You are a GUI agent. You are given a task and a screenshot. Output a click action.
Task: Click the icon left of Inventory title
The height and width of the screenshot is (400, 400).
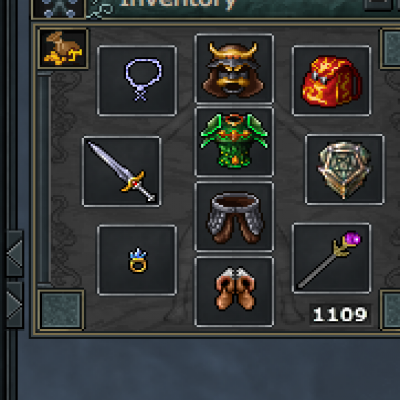59,9
